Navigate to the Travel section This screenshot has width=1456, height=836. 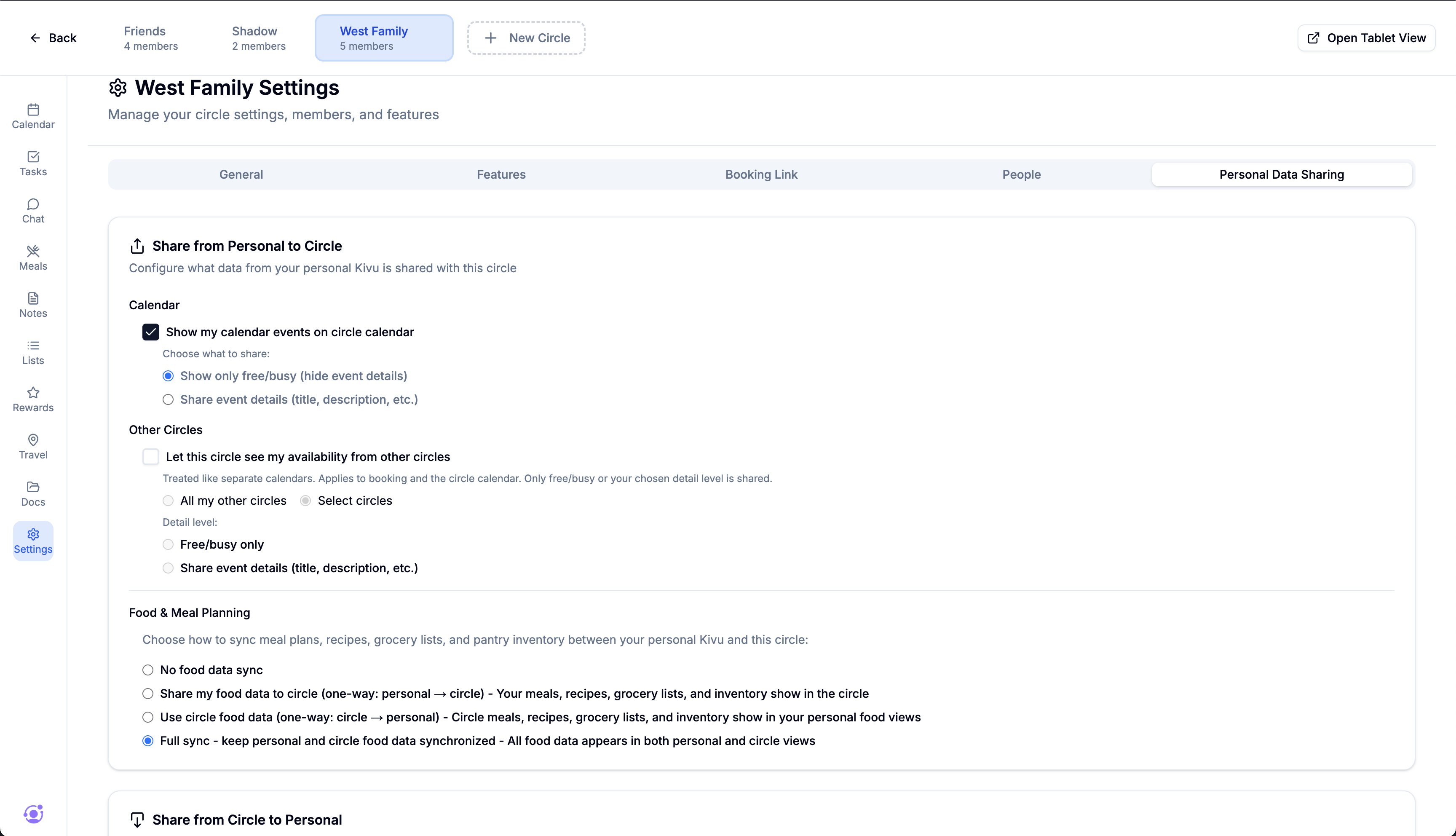click(x=33, y=447)
